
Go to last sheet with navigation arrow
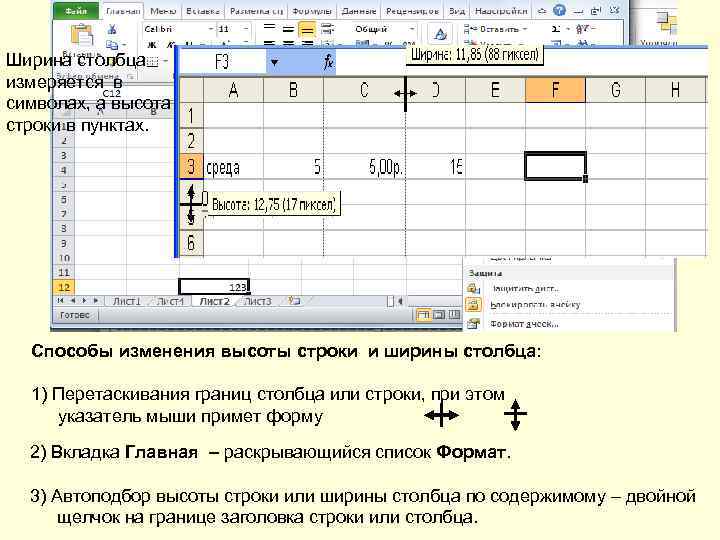[96, 301]
